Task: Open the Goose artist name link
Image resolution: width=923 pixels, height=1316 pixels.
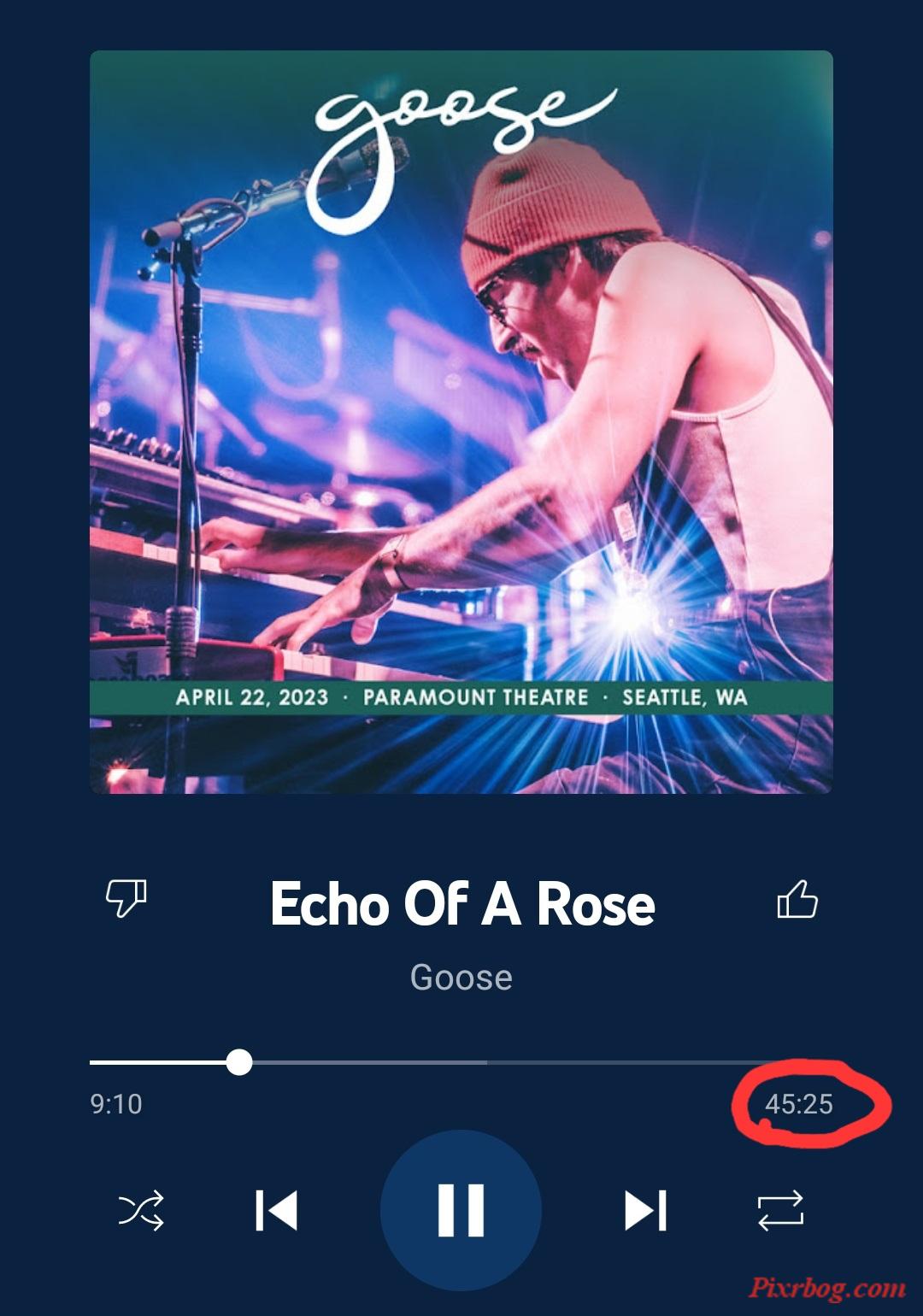Action: click(461, 977)
